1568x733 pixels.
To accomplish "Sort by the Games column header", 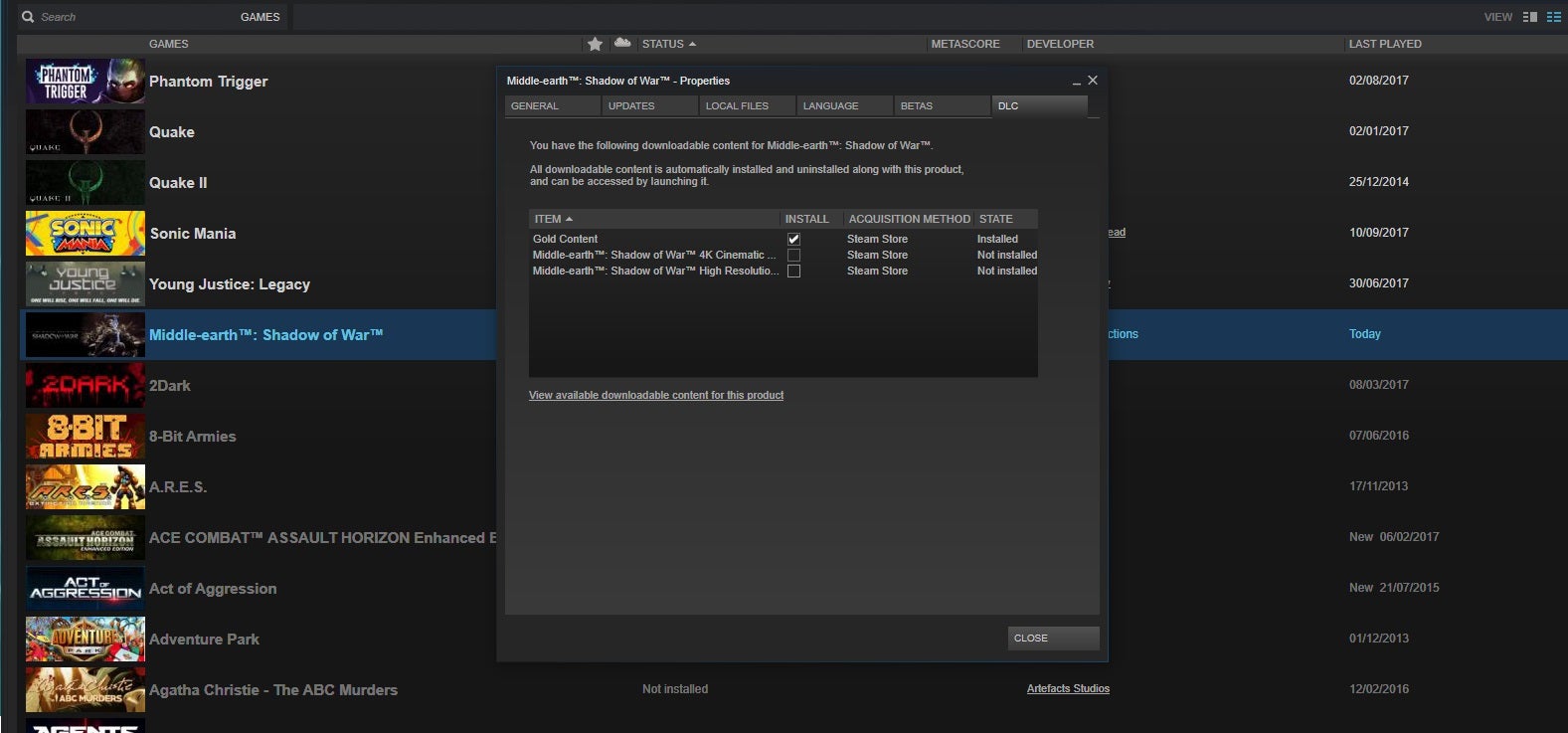I will 168,44.
